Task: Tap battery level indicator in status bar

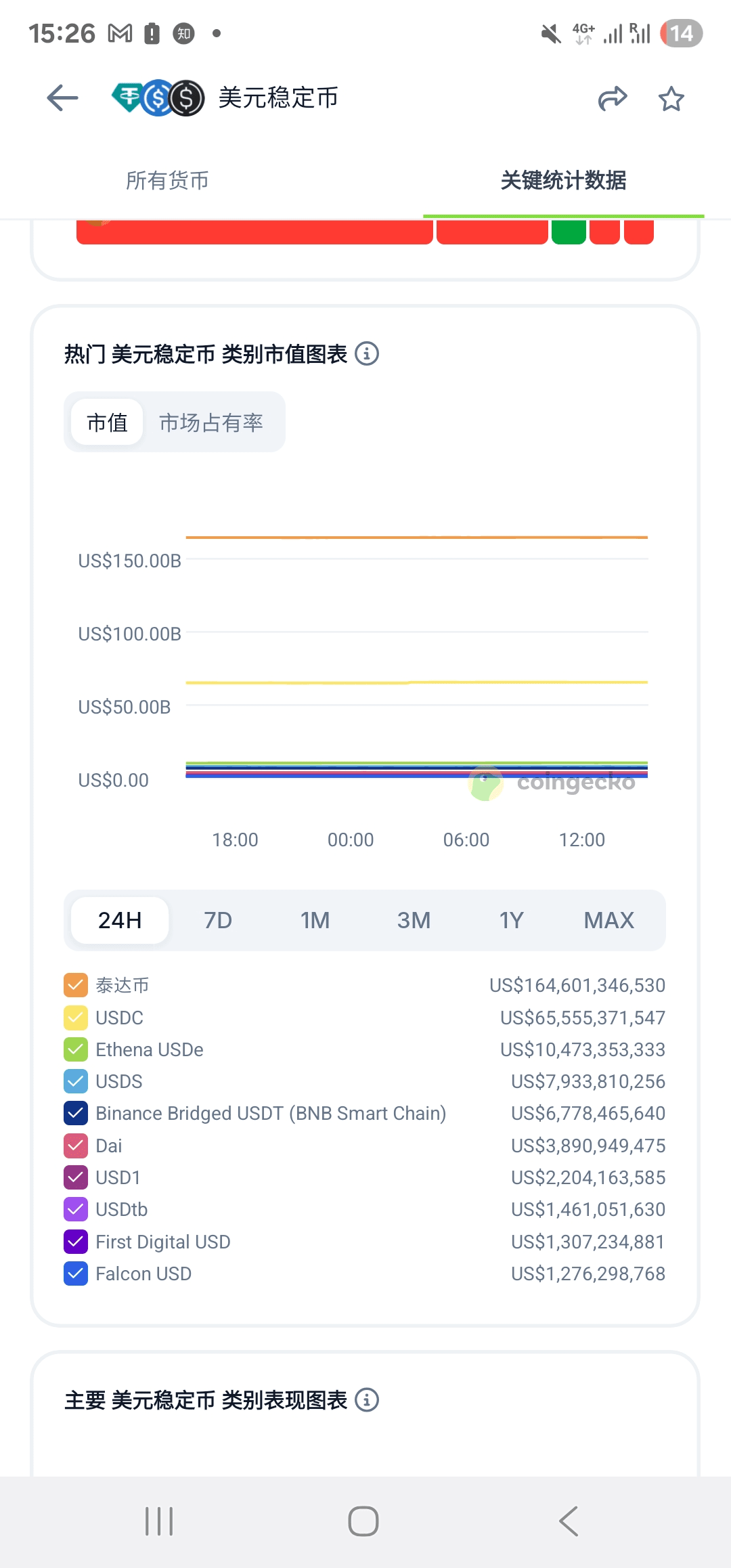Action: 682,33
